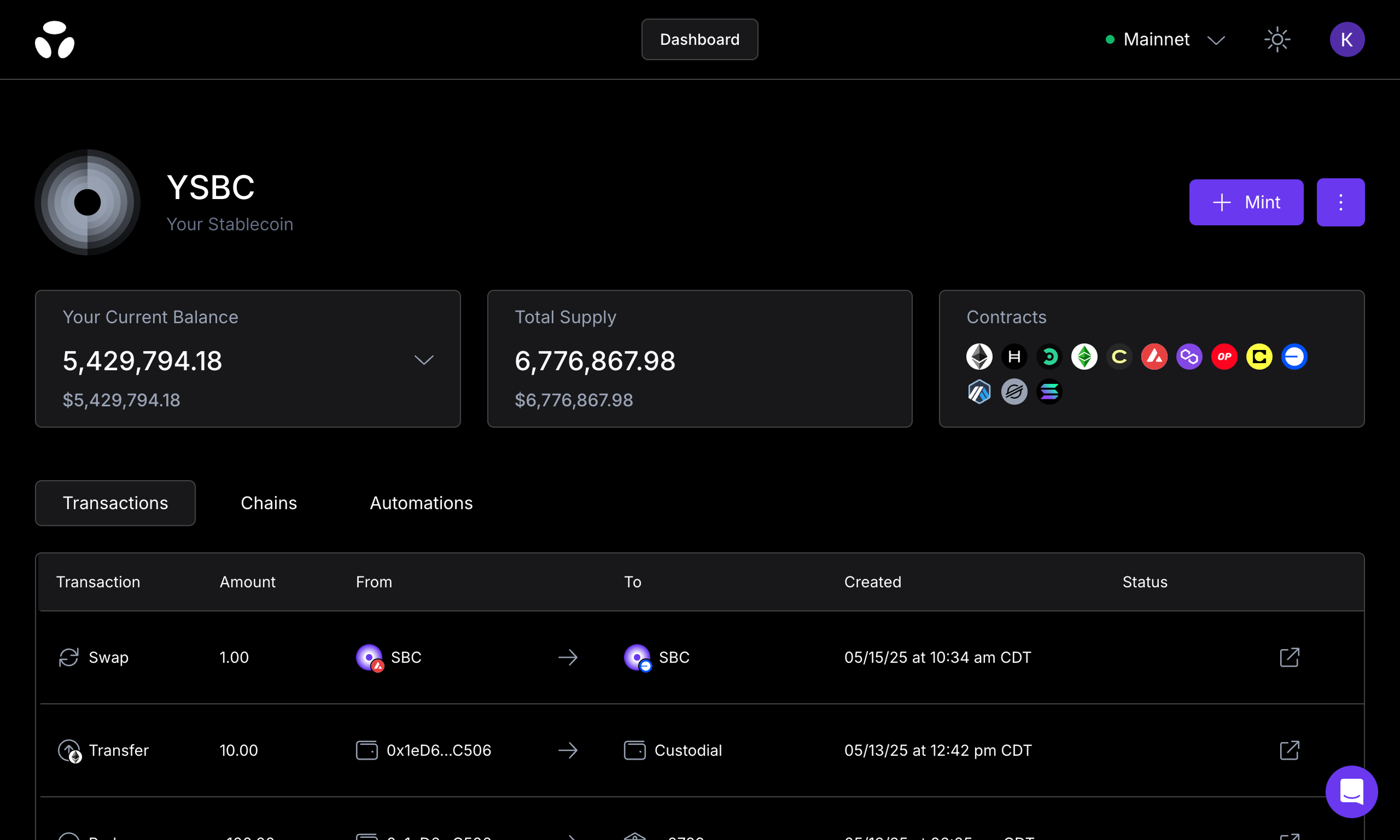
Task: Click the Hedera contract icon
Action: tap(1014, 357)
